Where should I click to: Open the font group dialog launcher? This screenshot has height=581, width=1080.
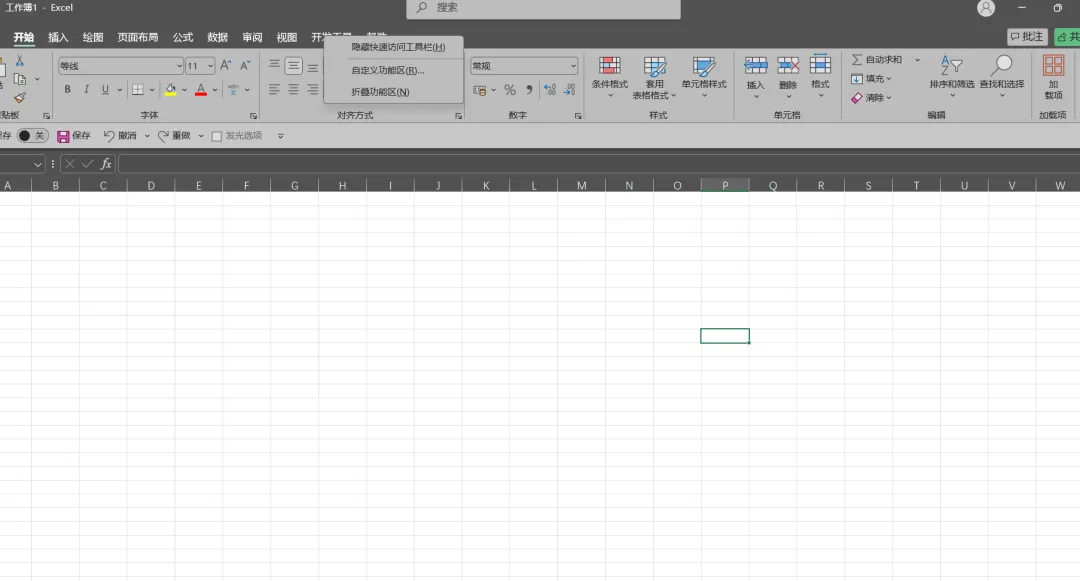(x=253, y=116)
